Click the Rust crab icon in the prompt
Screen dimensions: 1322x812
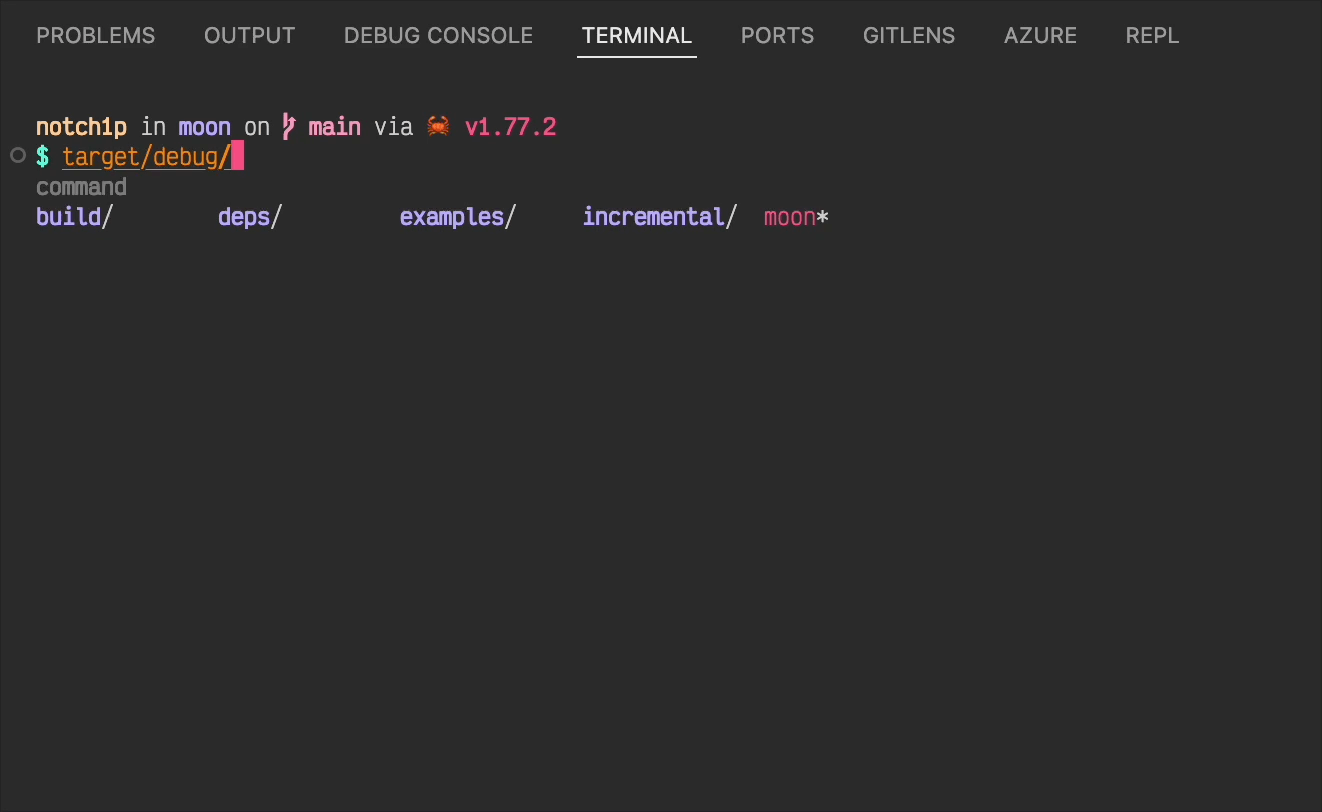click(437, 126)
